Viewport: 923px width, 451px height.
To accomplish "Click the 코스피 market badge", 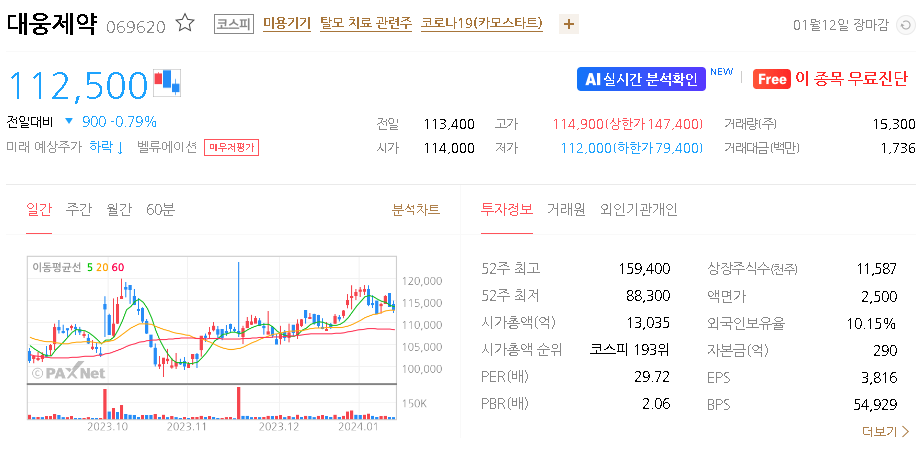I will pyautogui.click(x=234, y=24).
